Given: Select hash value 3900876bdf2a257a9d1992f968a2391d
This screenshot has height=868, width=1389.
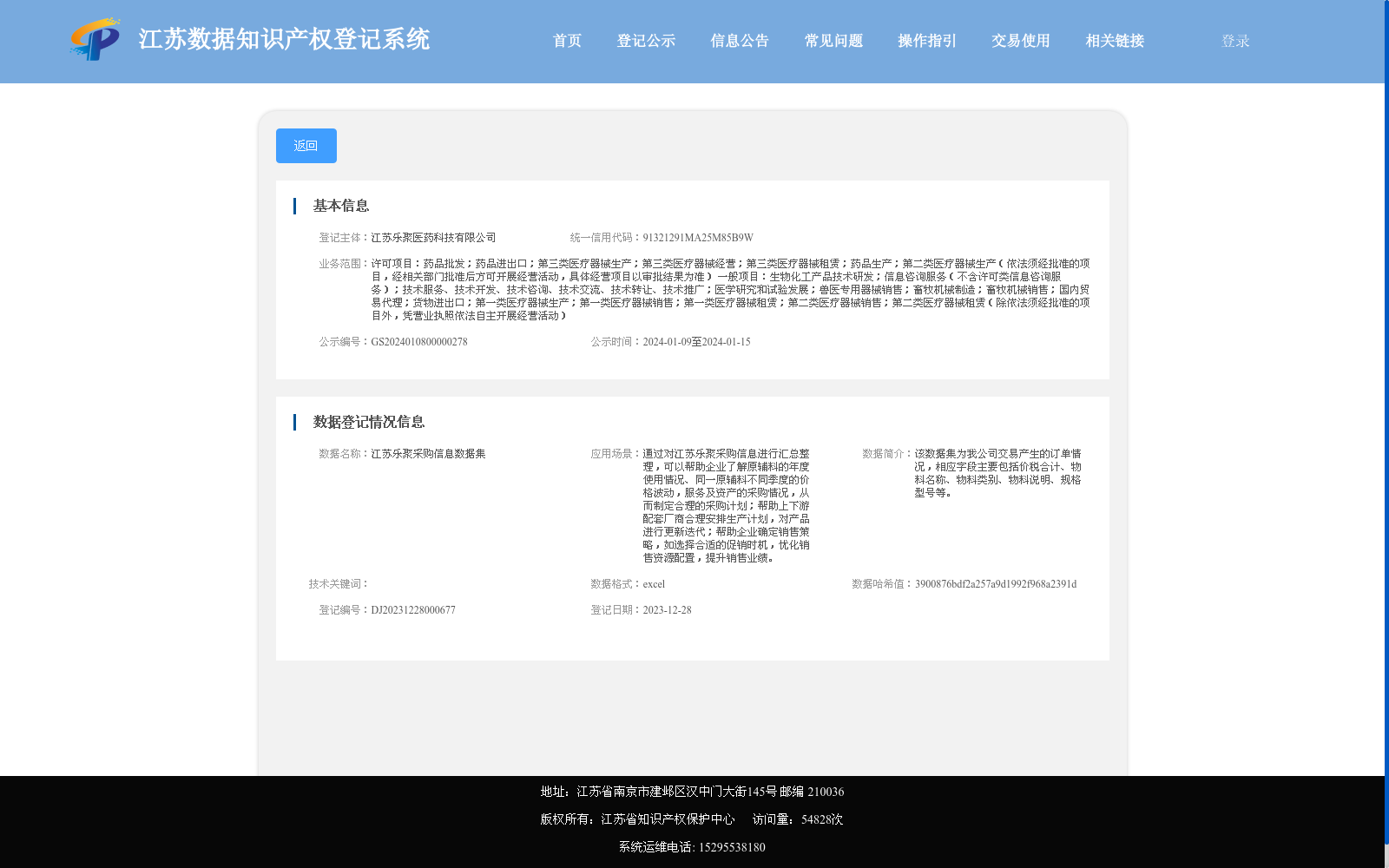Looking at the screenshot, I should coord(996,584).
